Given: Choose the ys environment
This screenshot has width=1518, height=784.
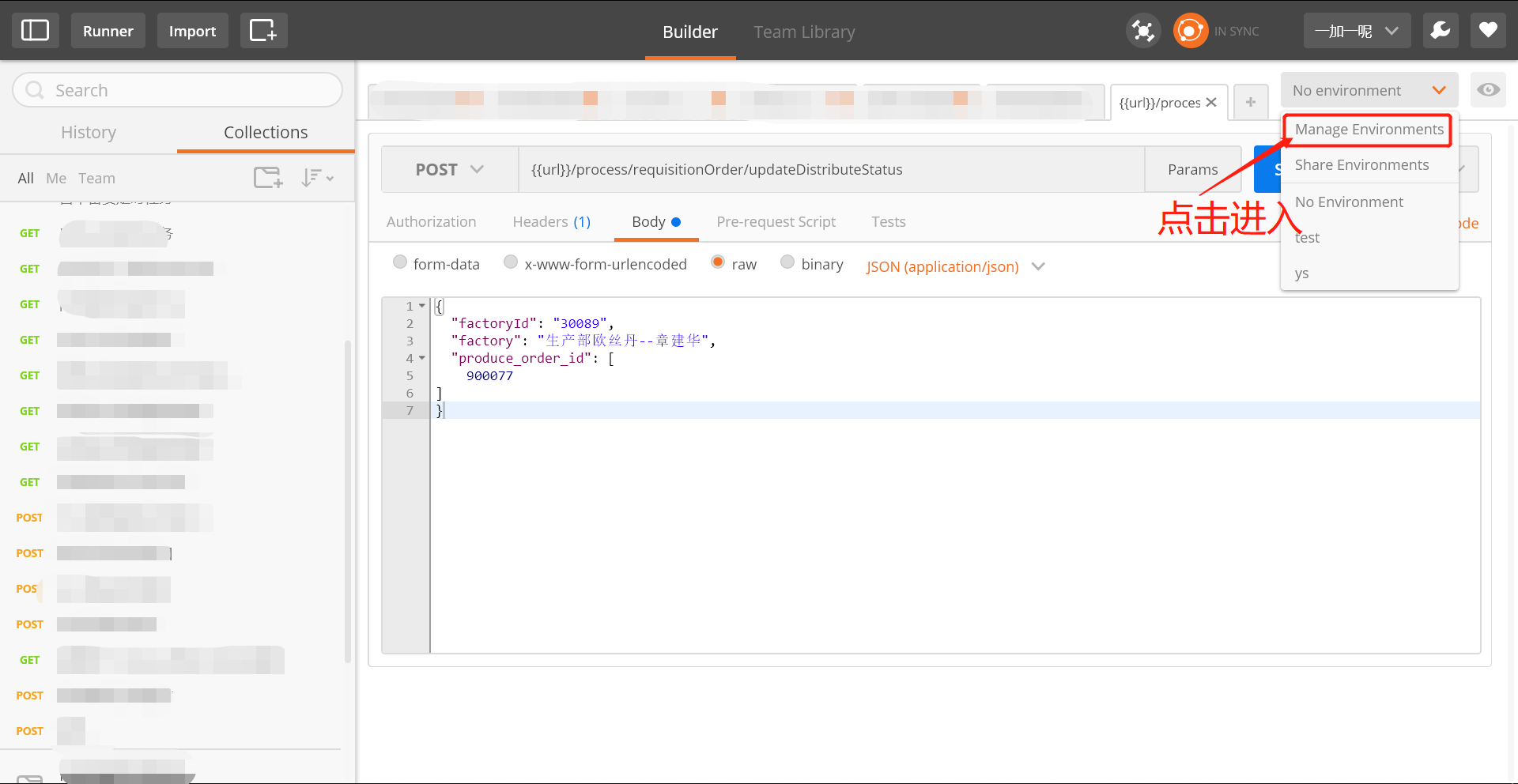Looking at the screenshot, I should [1369, 273].
